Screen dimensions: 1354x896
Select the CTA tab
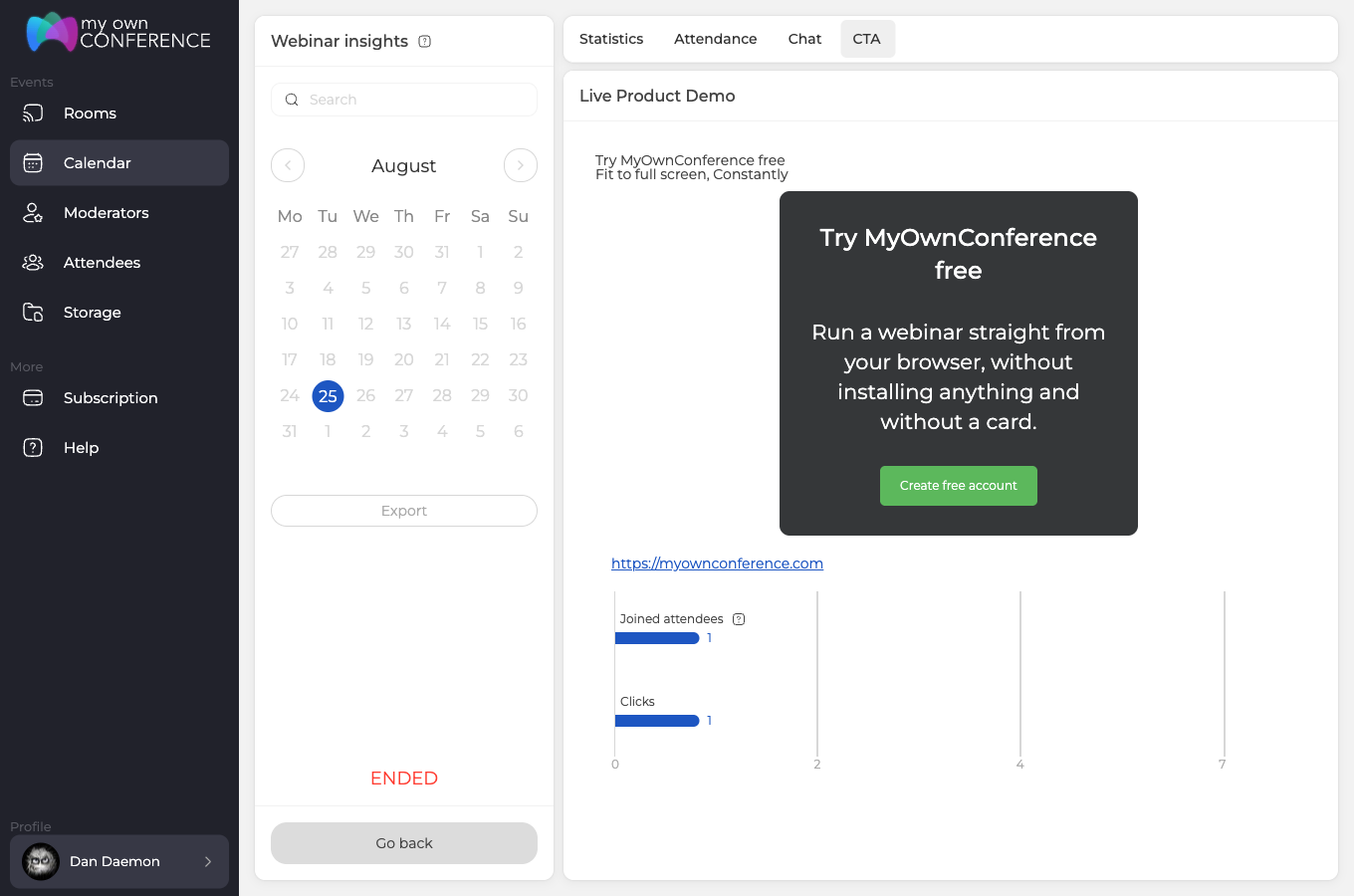click(x=867, y=39)
